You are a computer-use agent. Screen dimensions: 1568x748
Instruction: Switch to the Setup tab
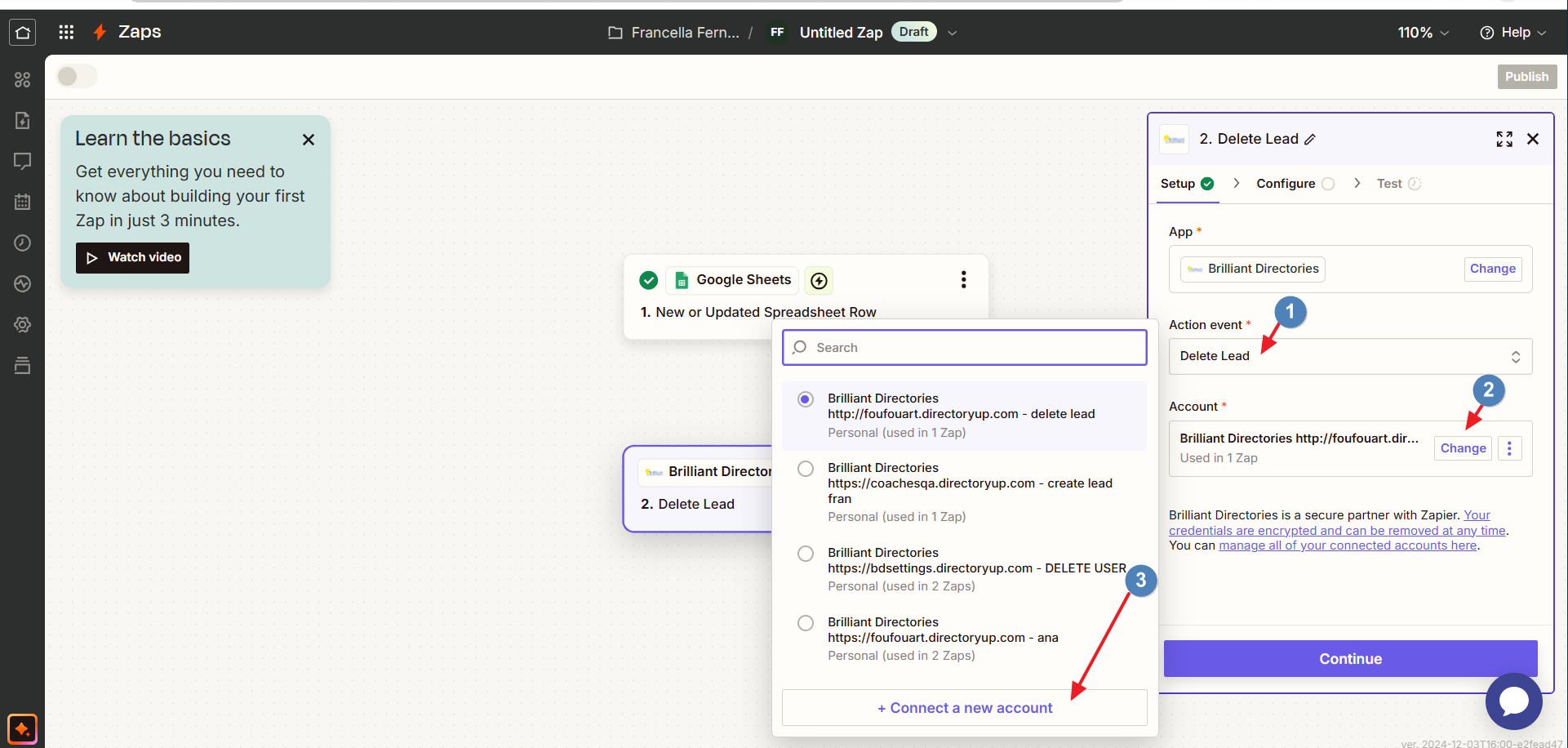click(x=1187, y=184)
